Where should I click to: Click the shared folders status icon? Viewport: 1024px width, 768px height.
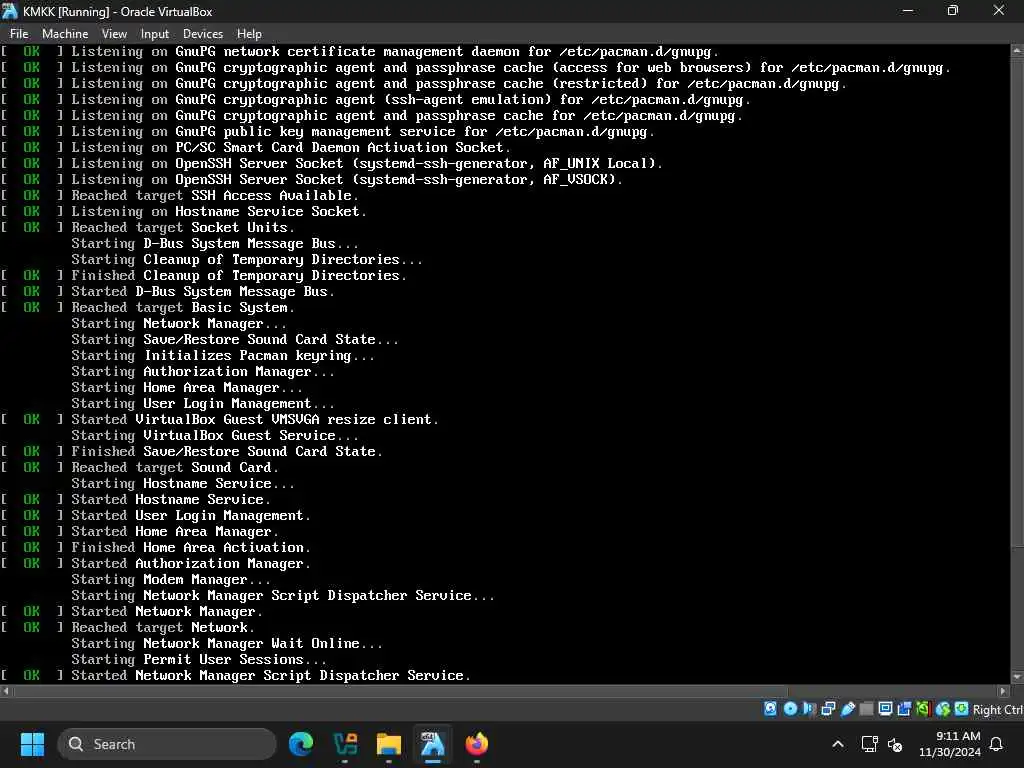pyautogui.click(x=867, y=709)
